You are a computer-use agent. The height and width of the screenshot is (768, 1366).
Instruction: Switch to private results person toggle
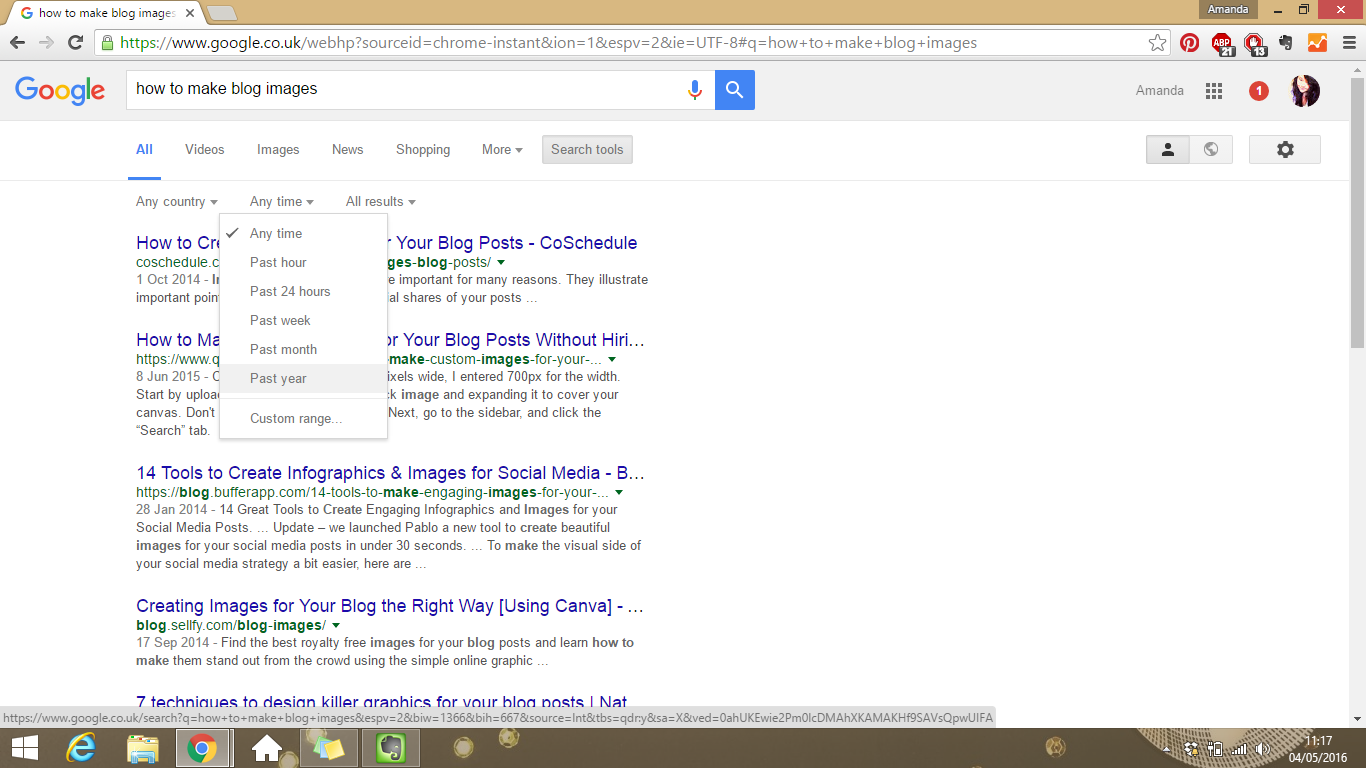(1168, 149)
